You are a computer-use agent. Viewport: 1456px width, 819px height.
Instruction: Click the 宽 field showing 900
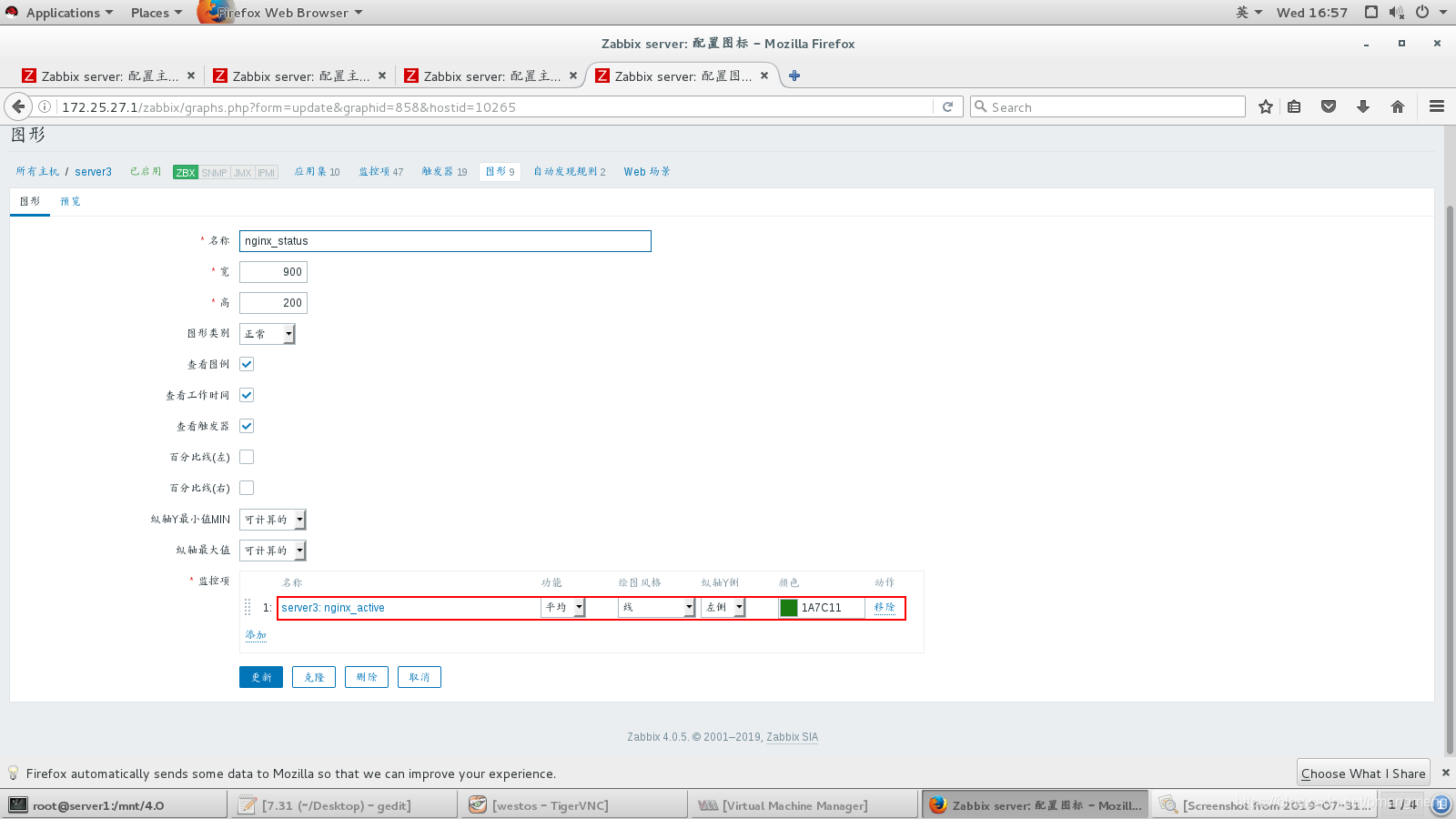[x=273, y=272]
